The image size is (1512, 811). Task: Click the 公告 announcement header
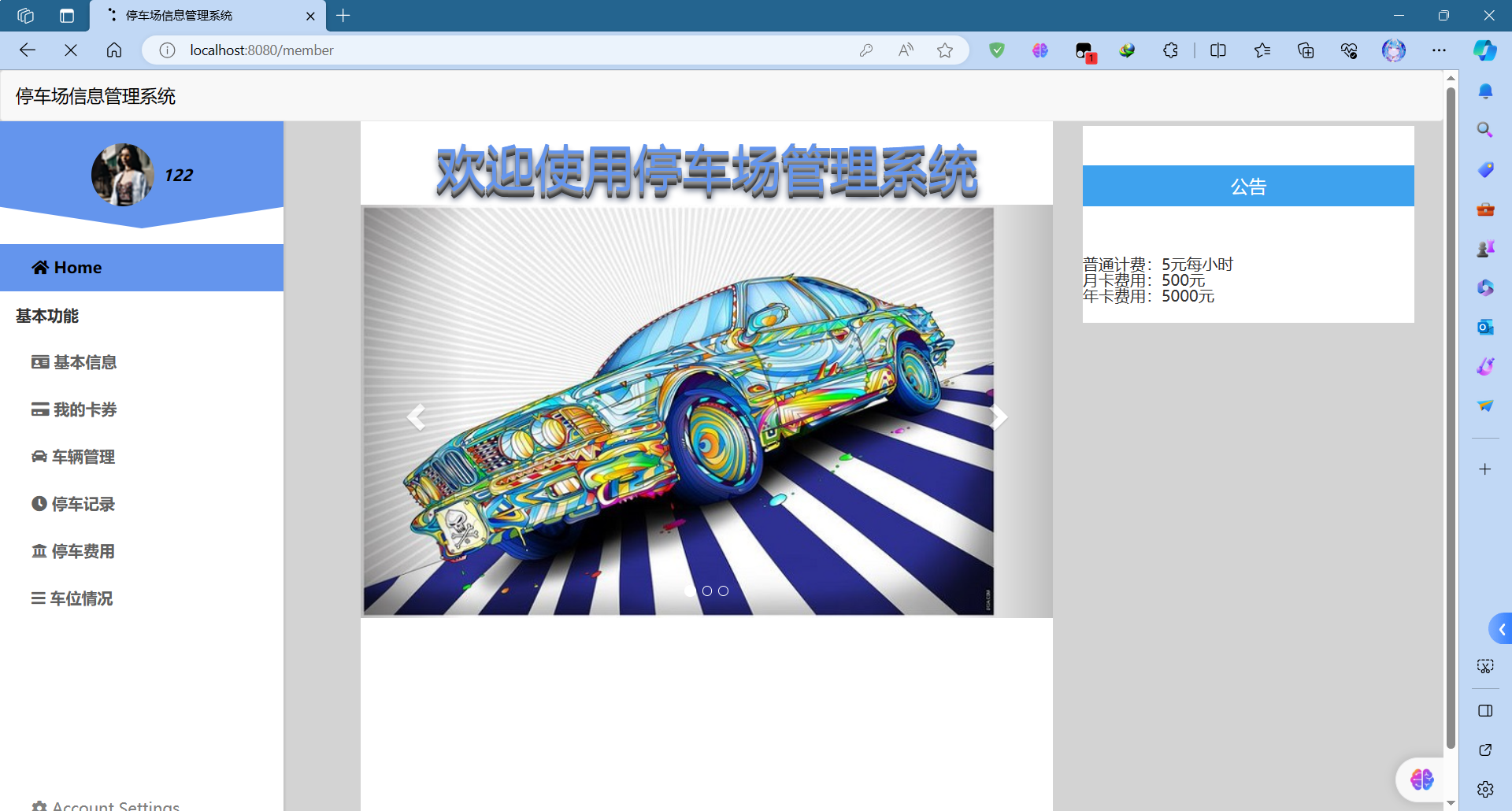(x=1248, y=186)
